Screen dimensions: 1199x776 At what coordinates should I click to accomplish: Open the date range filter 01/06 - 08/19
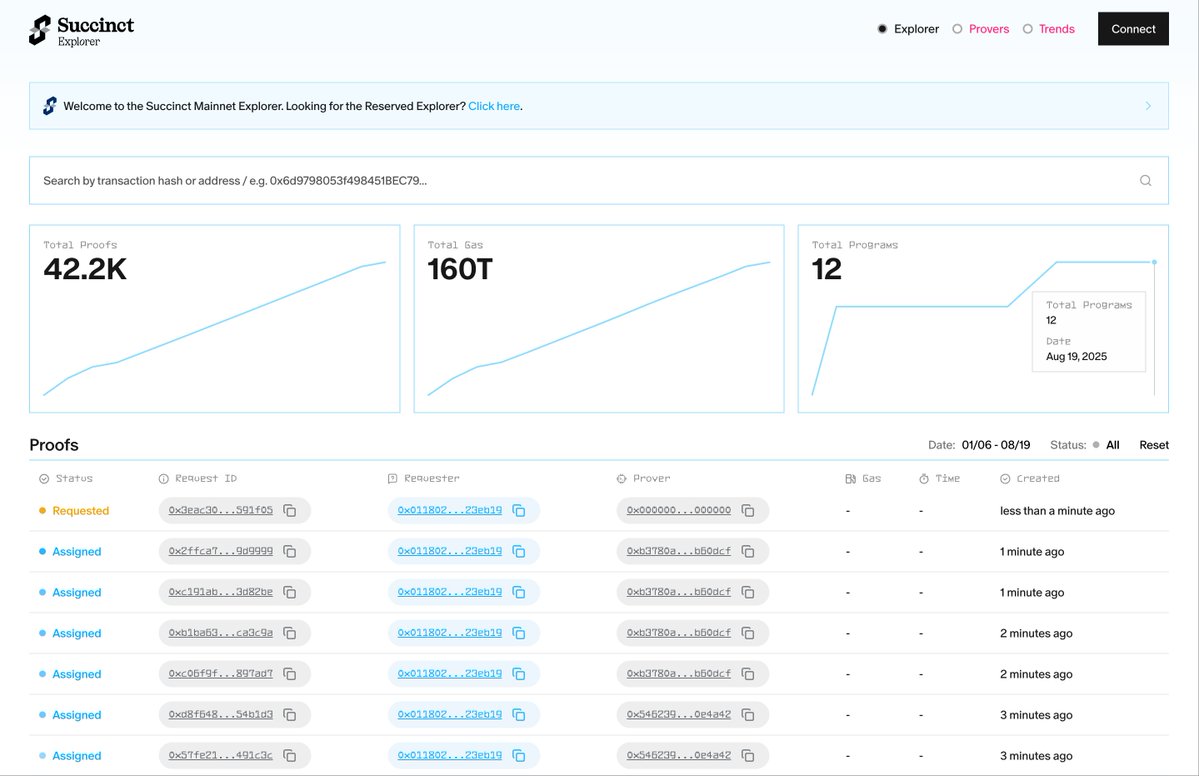(x=996, y=445)
